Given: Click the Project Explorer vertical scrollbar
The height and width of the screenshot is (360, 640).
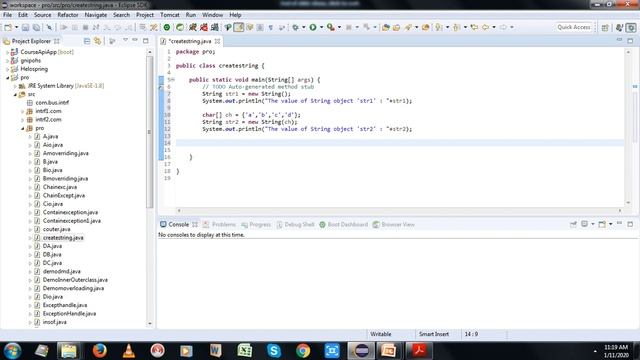Looking at the screenshot, I should [150, 131].
